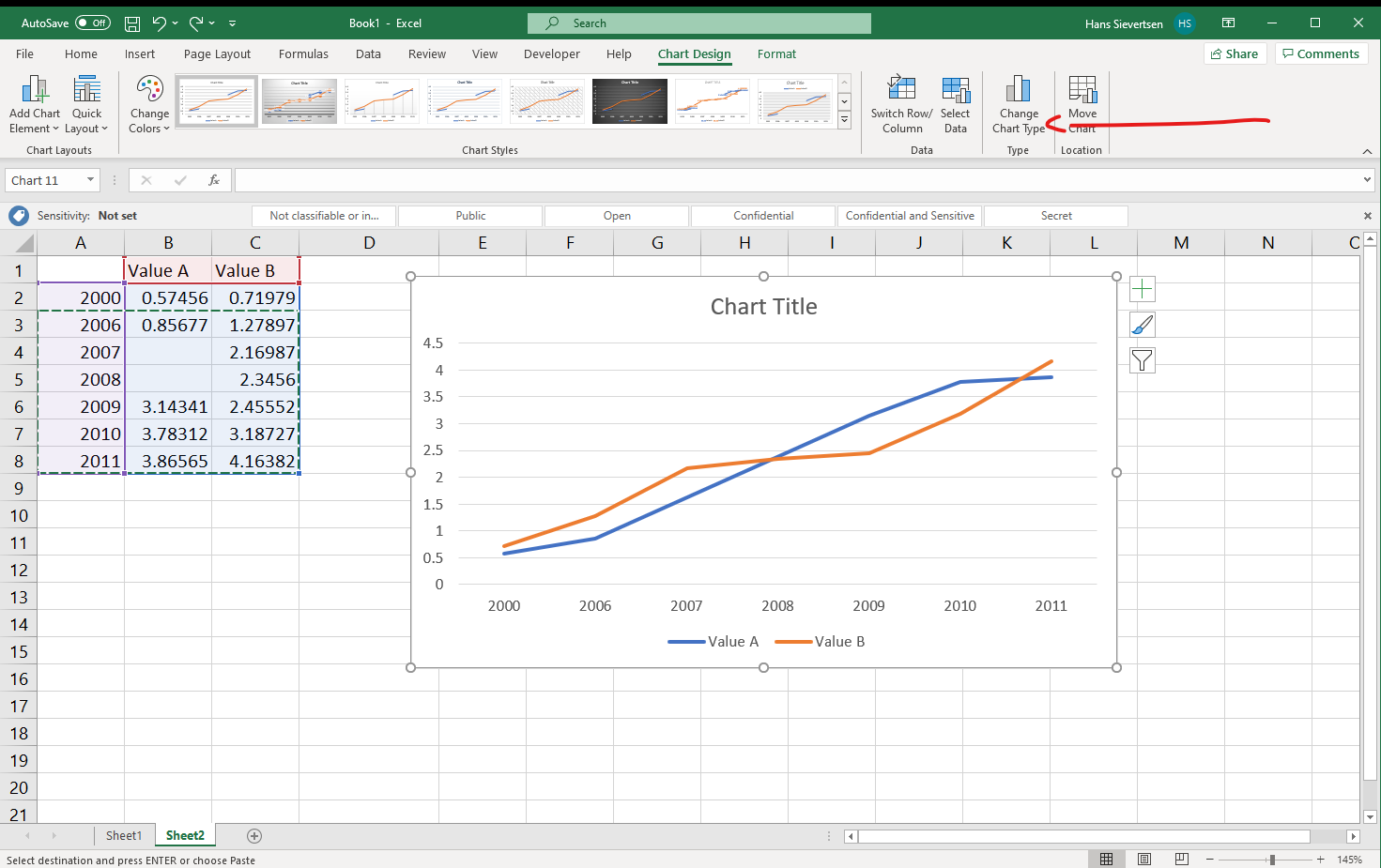This screenshot has width=1381, height=868.
Task: Click the formula bar input field
Action: click(796, 180)
